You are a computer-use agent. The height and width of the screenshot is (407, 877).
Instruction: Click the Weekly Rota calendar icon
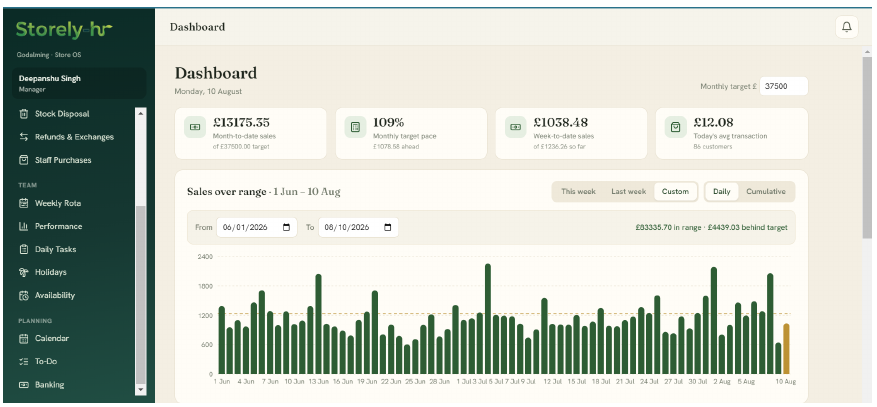pos(23,204)
